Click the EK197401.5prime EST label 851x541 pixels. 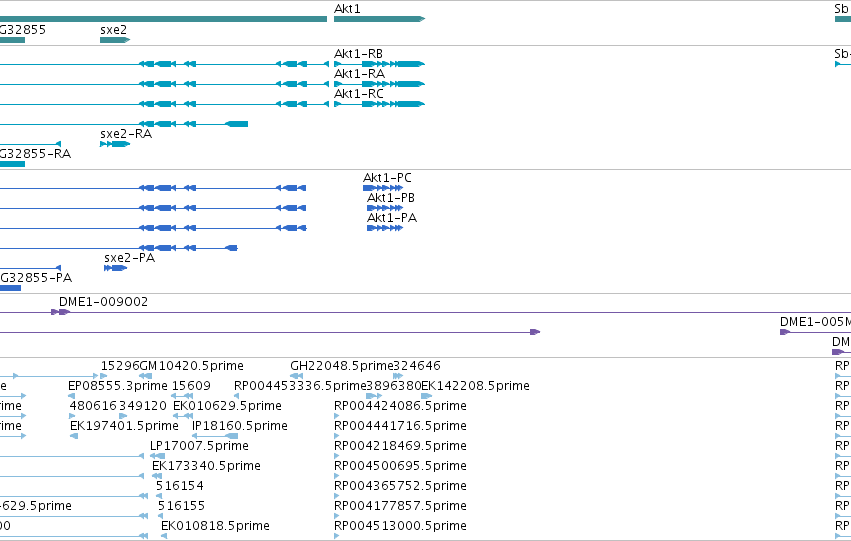pos(124,426)
